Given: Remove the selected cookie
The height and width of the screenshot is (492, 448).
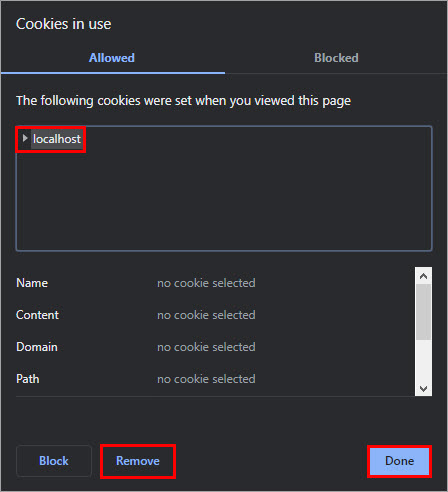Looking at the screenshot, I should tap(138, 461).
